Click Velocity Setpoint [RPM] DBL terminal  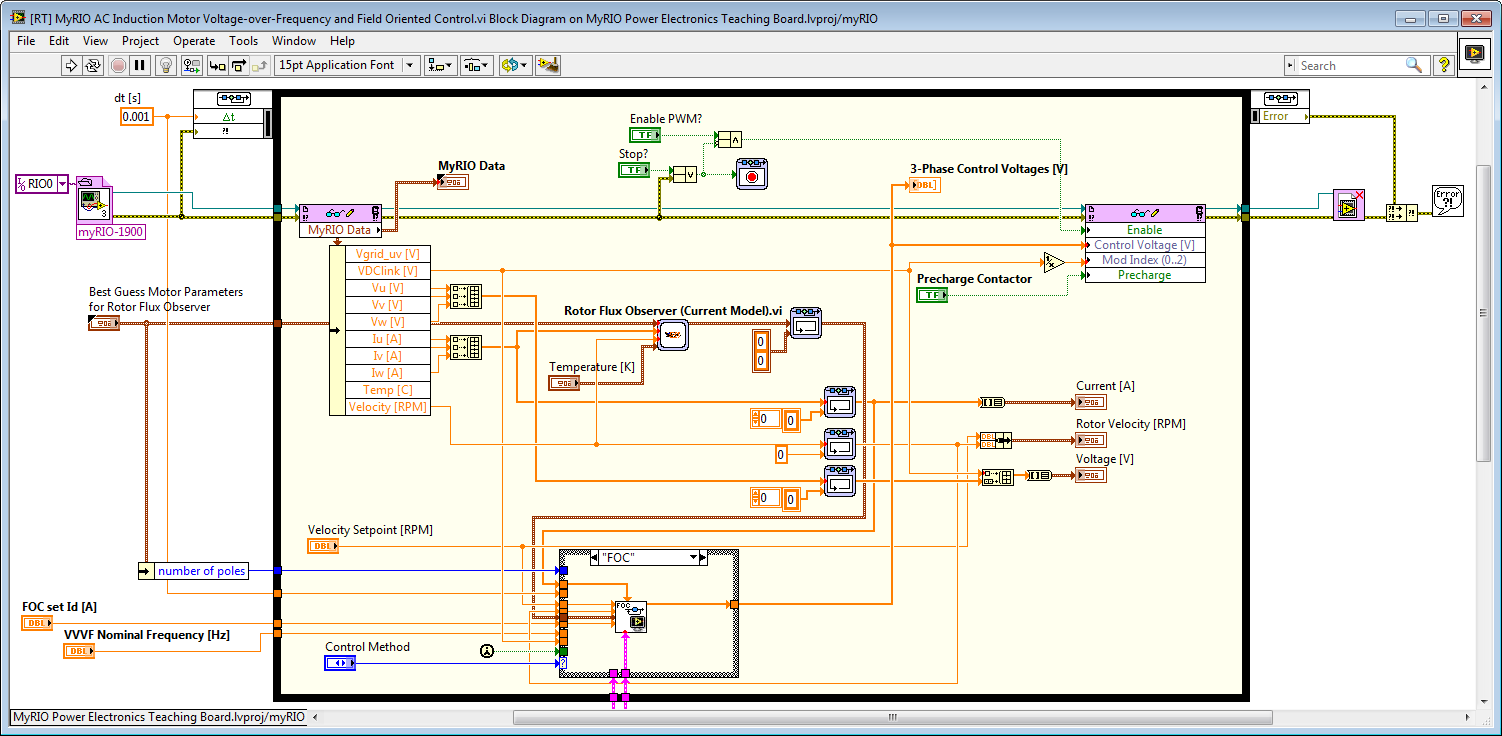coord(324,546)
